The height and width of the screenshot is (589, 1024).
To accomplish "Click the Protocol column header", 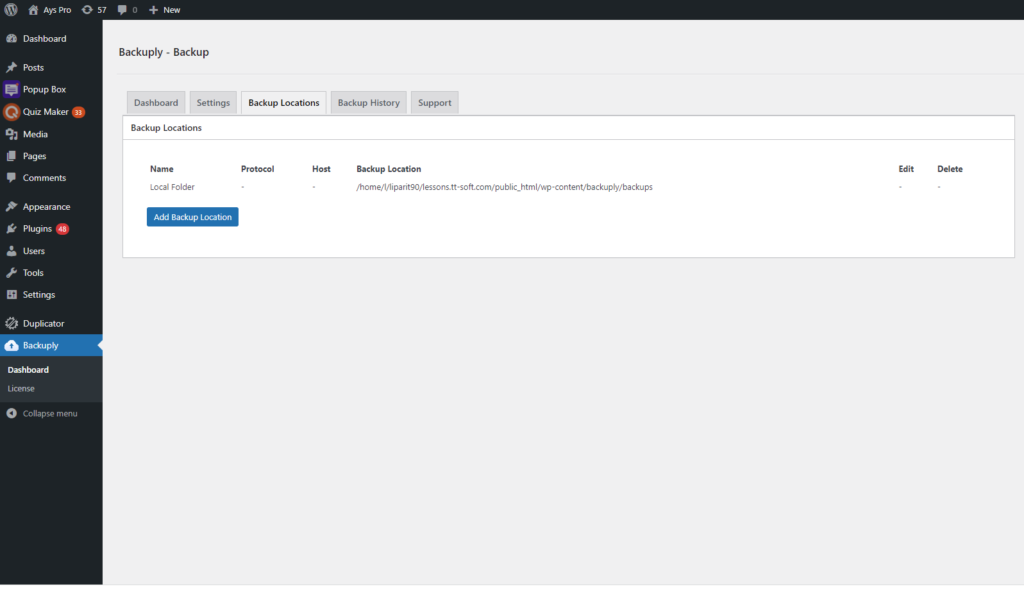I will pyautogui.click(x=257, y=168).
